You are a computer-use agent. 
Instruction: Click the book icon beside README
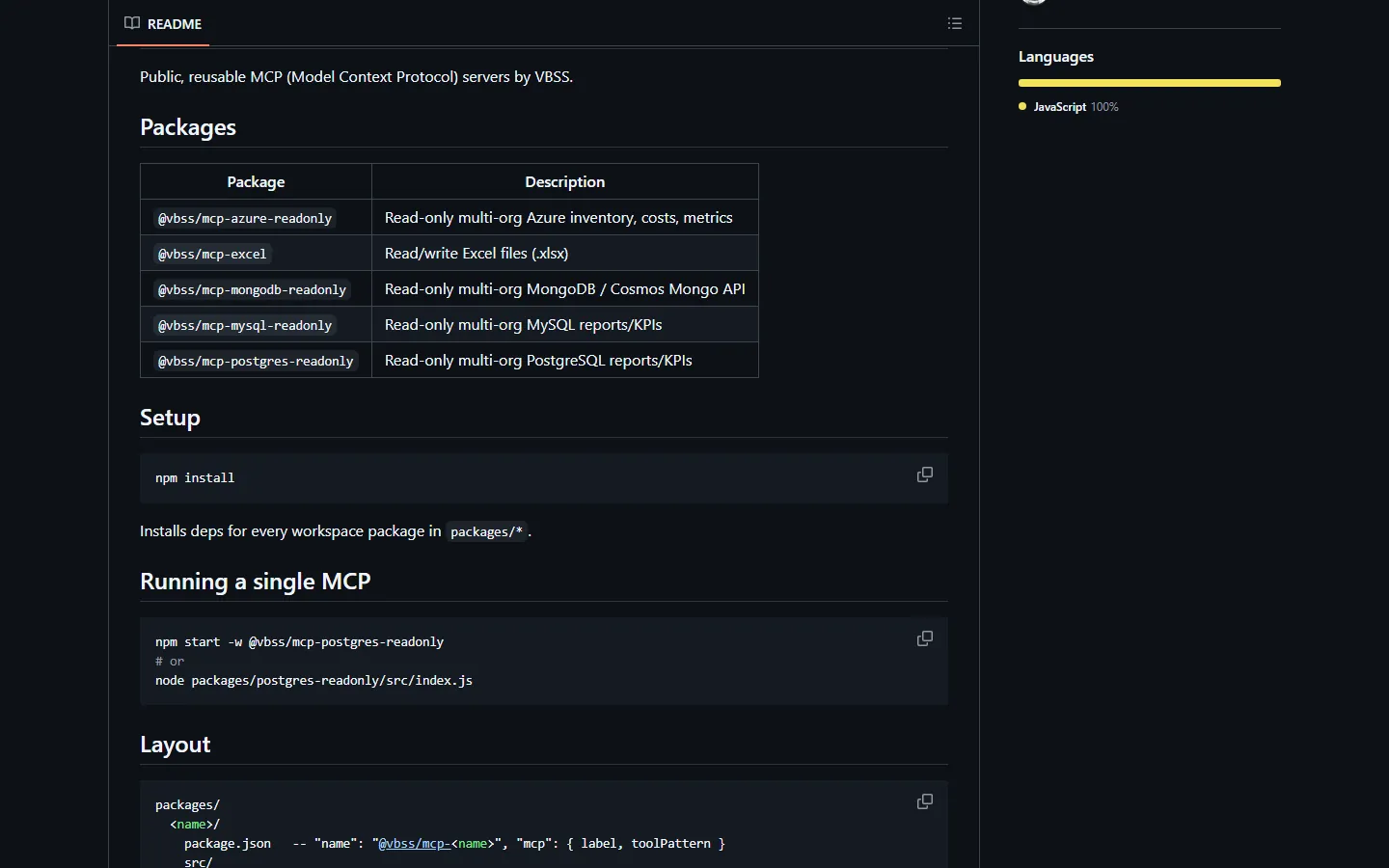pos(132,23)
